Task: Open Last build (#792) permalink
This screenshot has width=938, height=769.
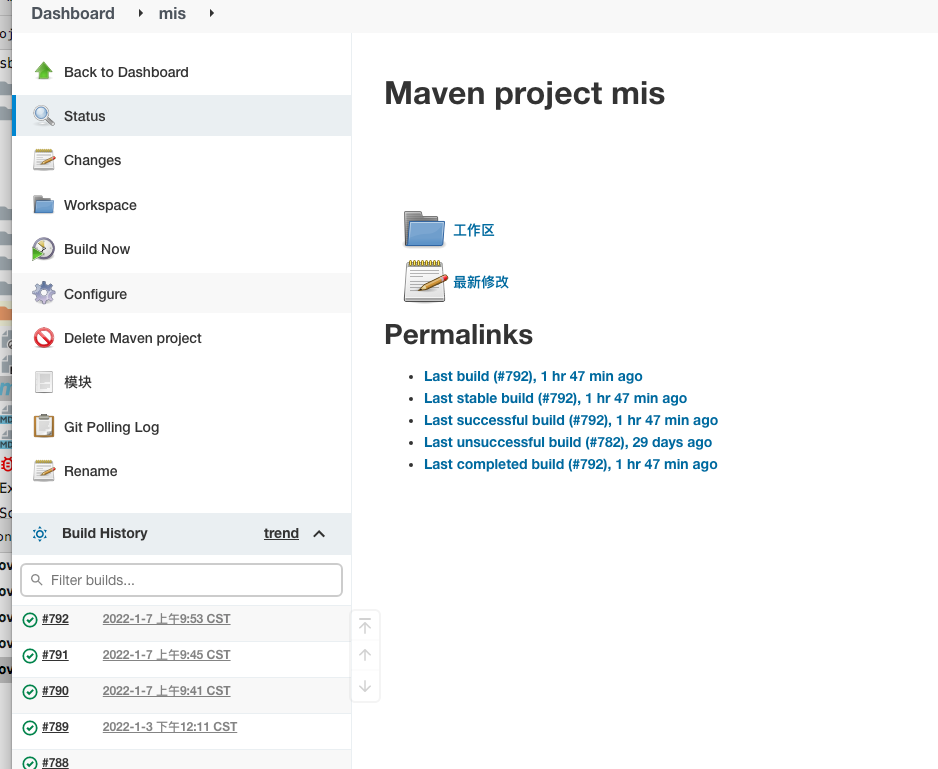Action: tap(533, 376)
